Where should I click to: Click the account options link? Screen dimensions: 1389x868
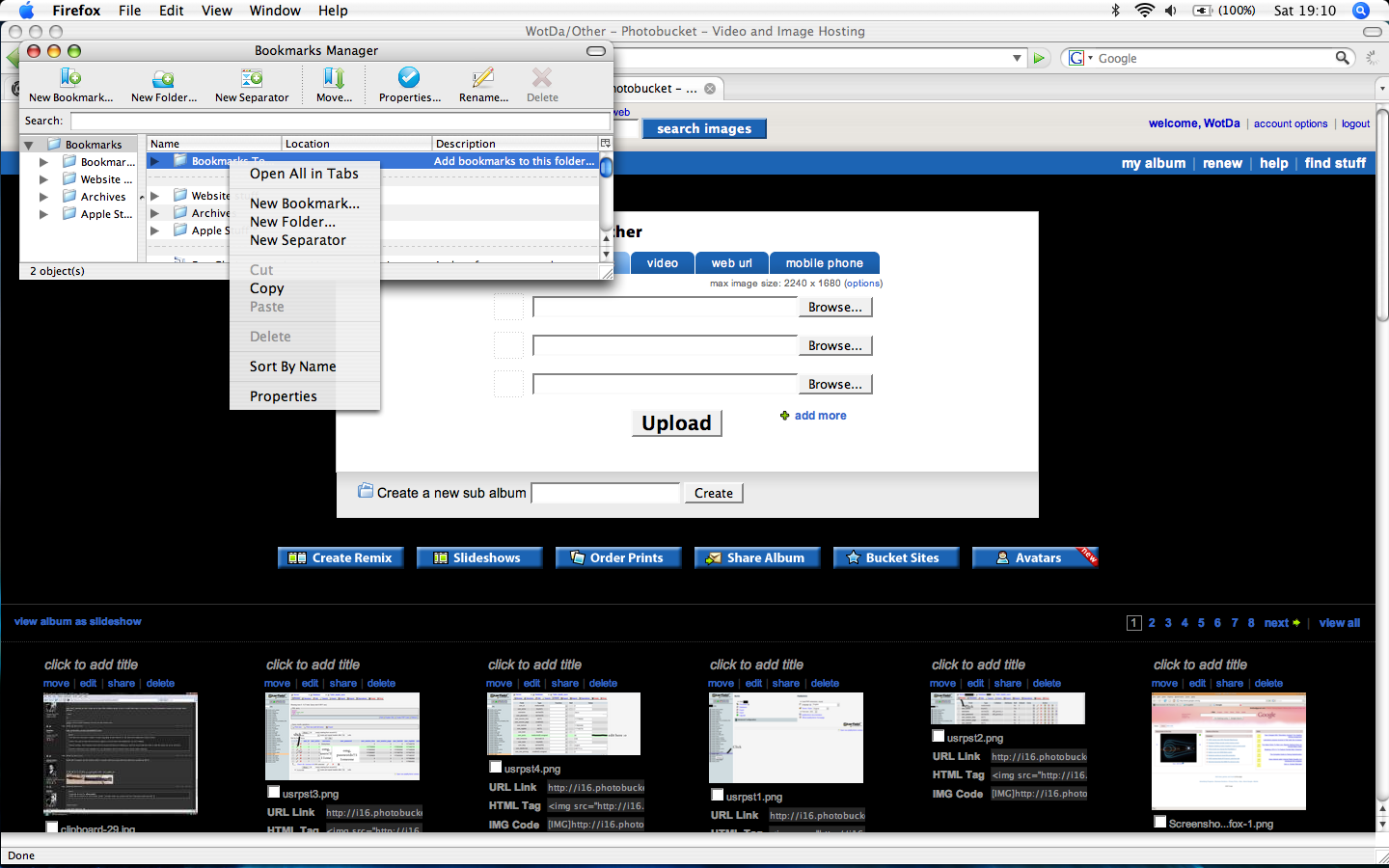pos(1291,123)
